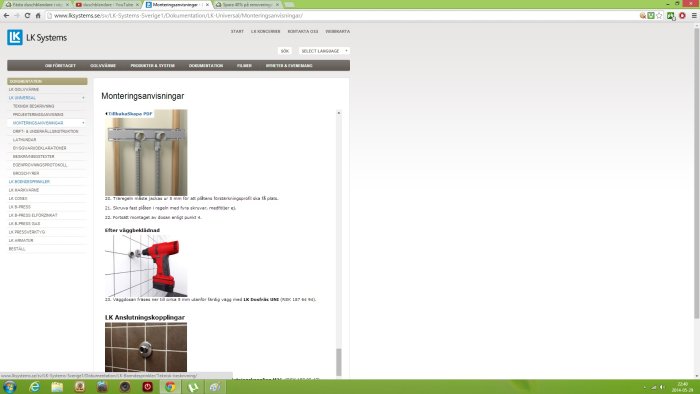Open the Windows Start button

pyautogui.click(x=10, y=387)
